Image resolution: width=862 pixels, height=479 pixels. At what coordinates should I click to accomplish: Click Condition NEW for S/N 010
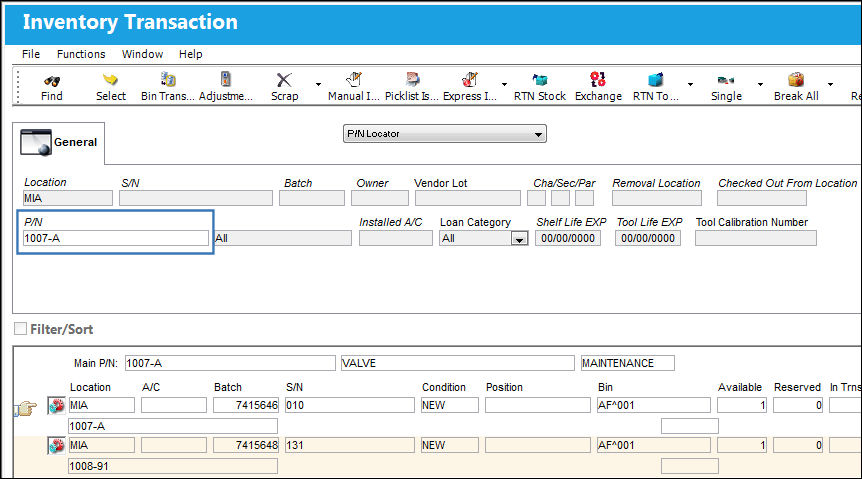(x=450, y=405)
